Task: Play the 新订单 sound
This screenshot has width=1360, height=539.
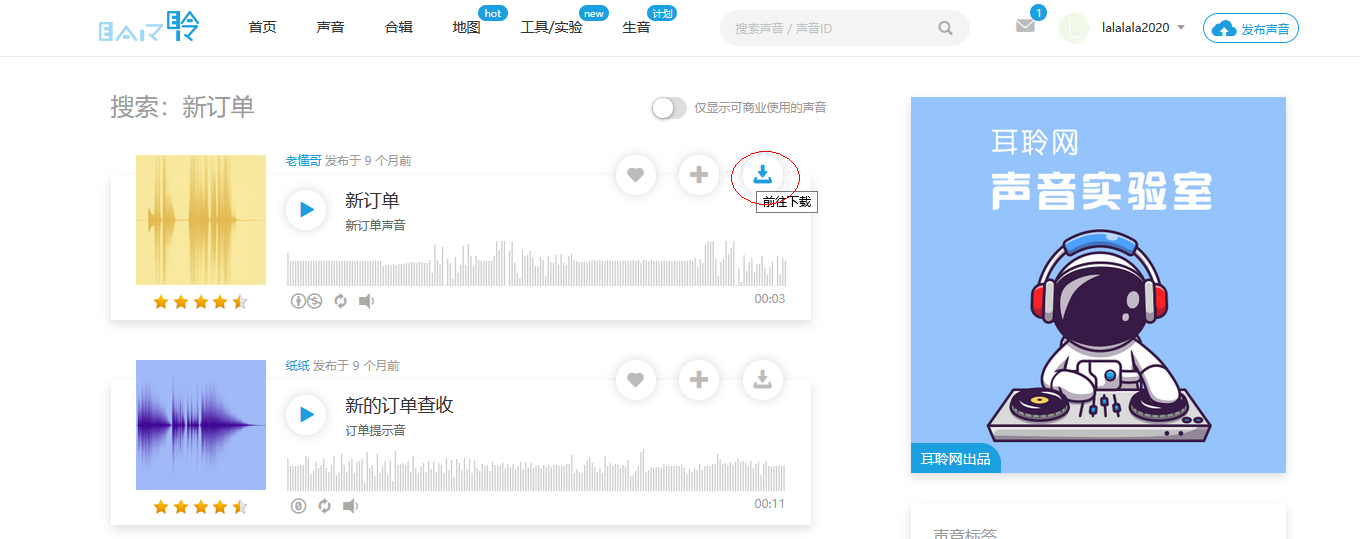Action: click(306, 210)
